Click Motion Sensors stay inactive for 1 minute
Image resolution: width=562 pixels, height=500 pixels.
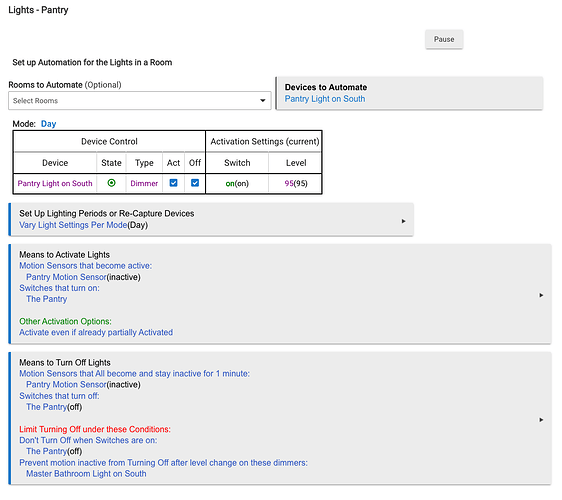134,374
